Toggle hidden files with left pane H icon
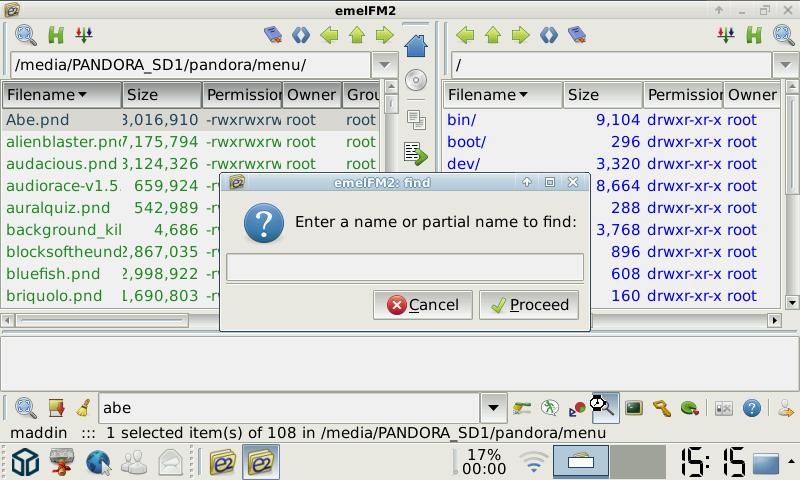The width and height of the screenshot is (800, 480). coord(56,35)
